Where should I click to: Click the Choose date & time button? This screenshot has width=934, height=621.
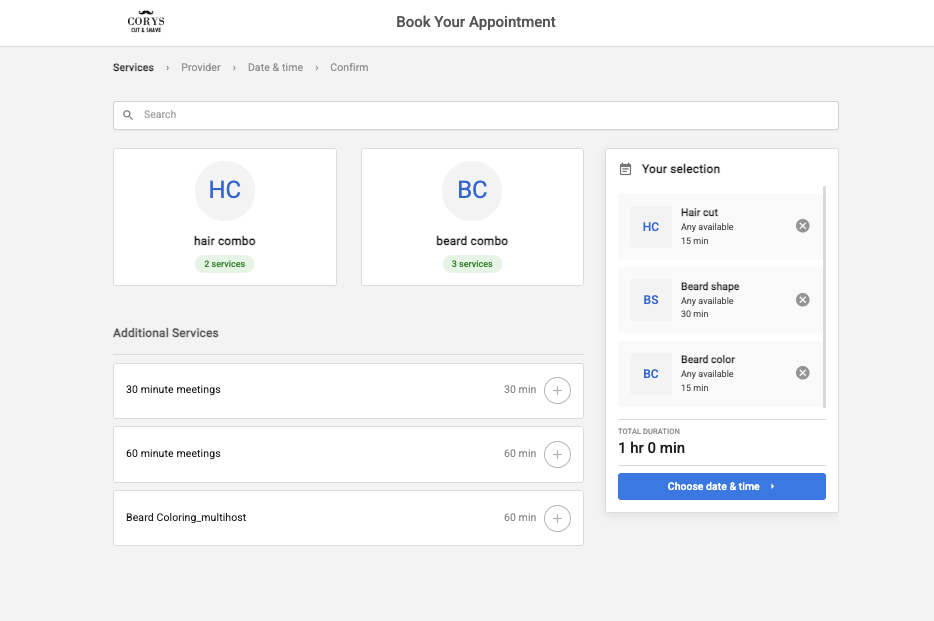click(x=721, y=486)
